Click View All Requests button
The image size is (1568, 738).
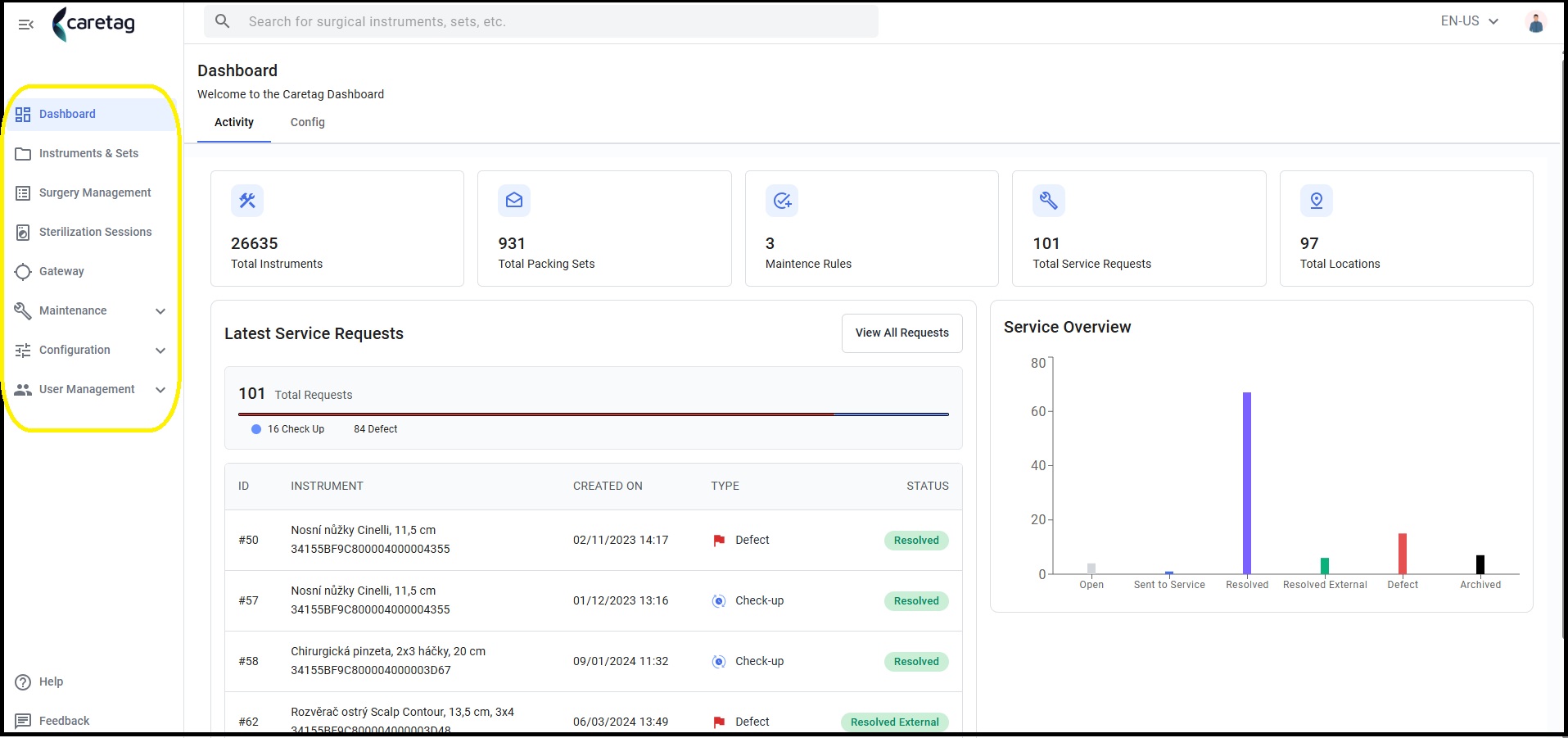[x=902, y=333]
